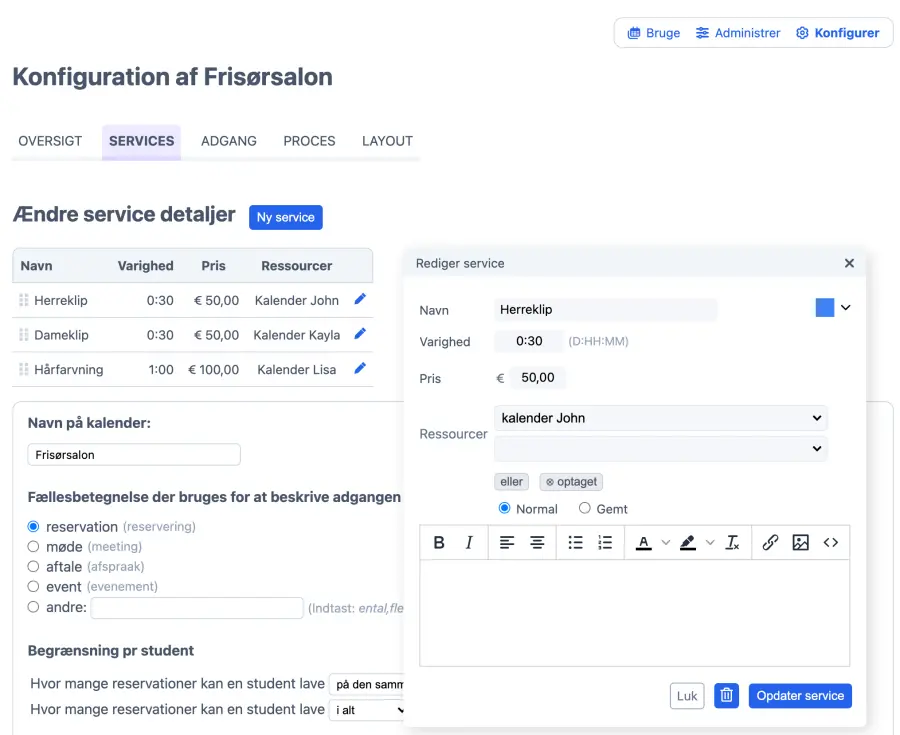Clear text formatting in editor
The image size is (900, 735).
pyautogui.click(x=733, y=543)
